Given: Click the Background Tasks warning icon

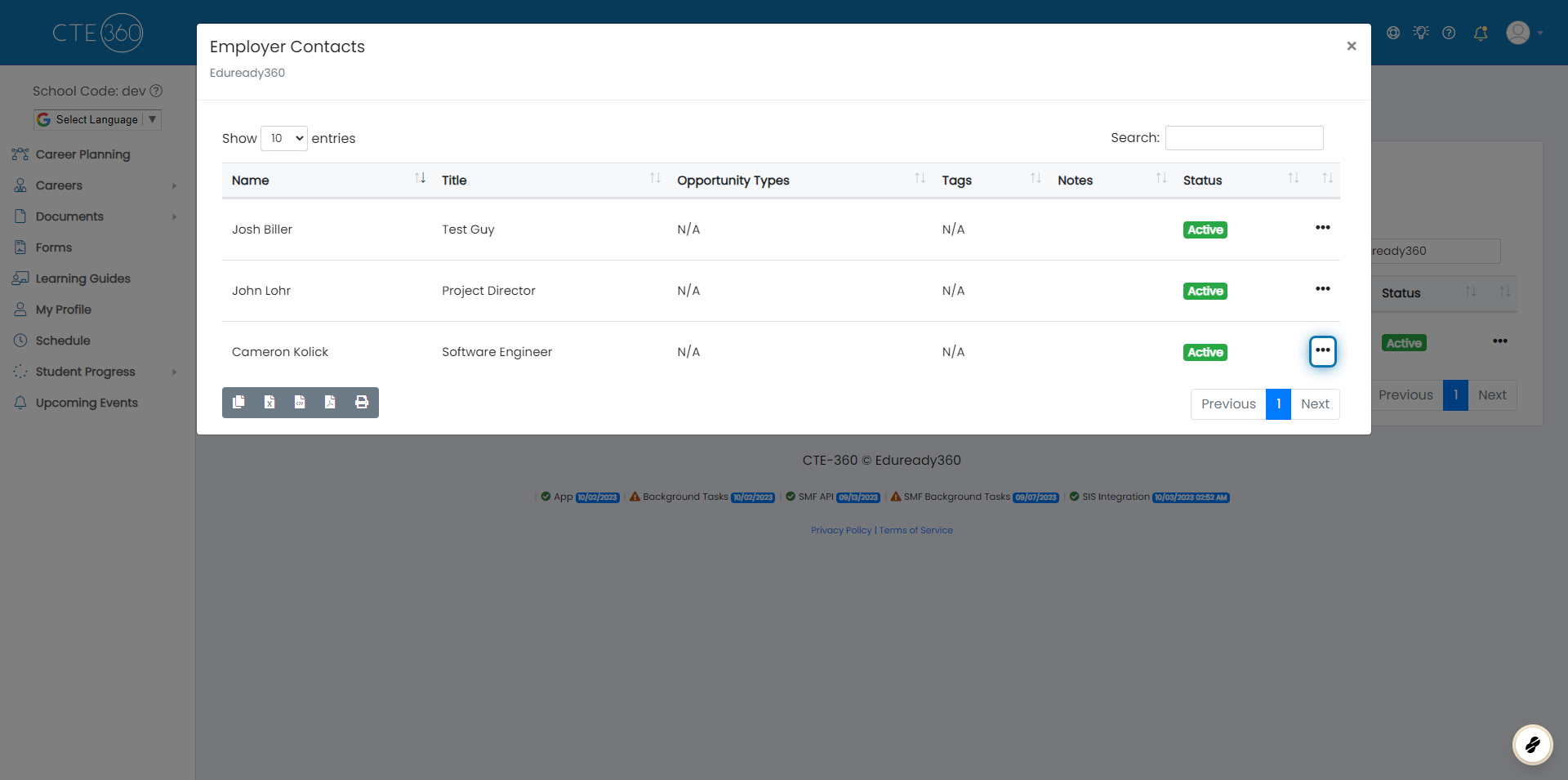Looking at the screenshot, I should tap(635, 497).
